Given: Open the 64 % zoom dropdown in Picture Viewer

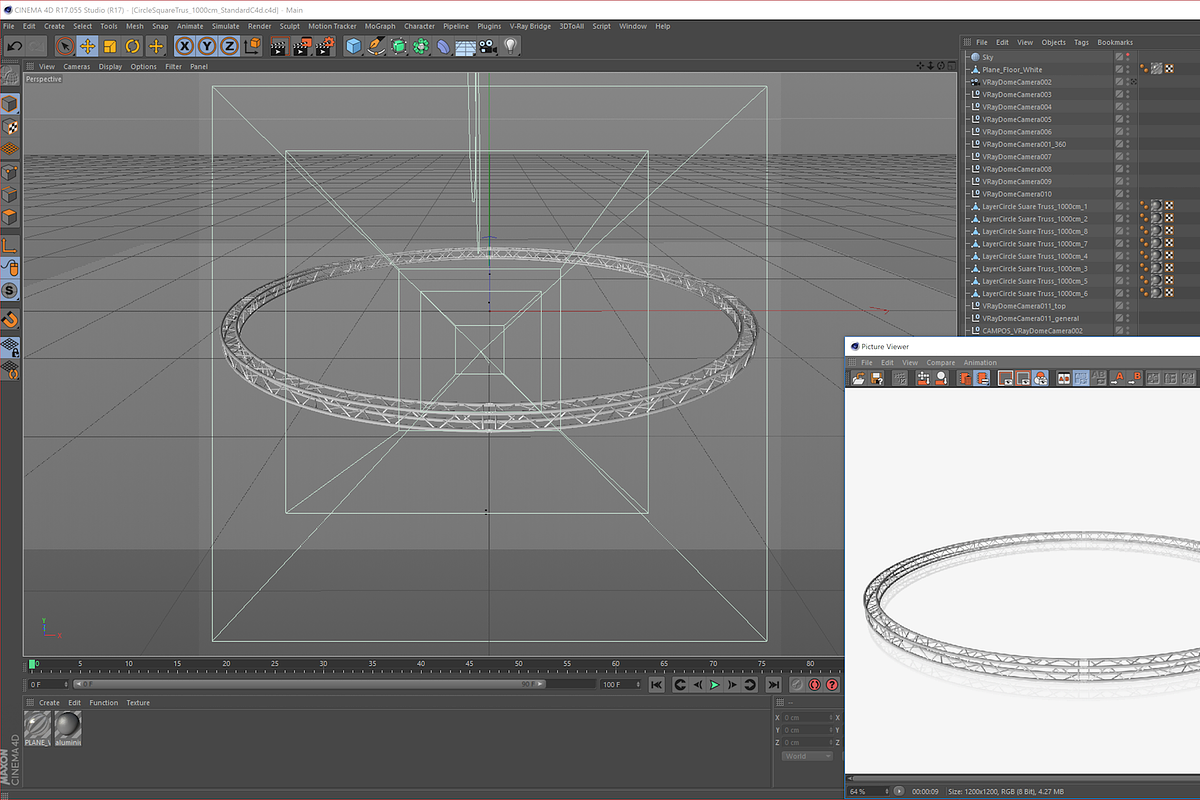Looking at the screenshot, I should [869, 791].
